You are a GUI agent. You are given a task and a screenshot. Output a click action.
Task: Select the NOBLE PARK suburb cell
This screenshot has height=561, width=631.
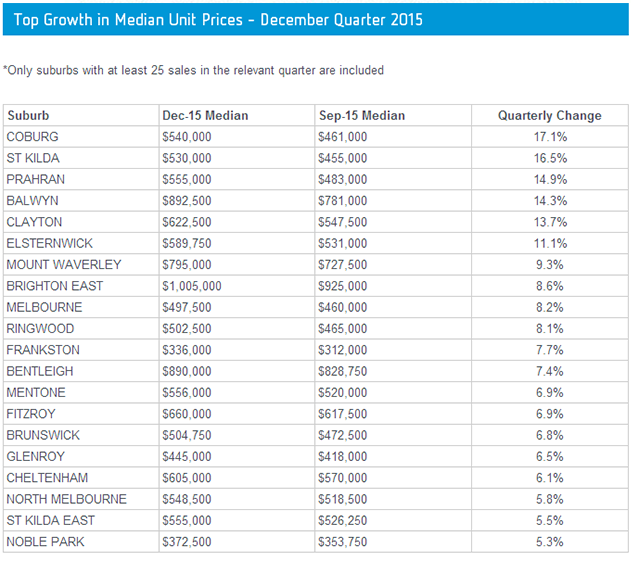click(x=44, y=541)
